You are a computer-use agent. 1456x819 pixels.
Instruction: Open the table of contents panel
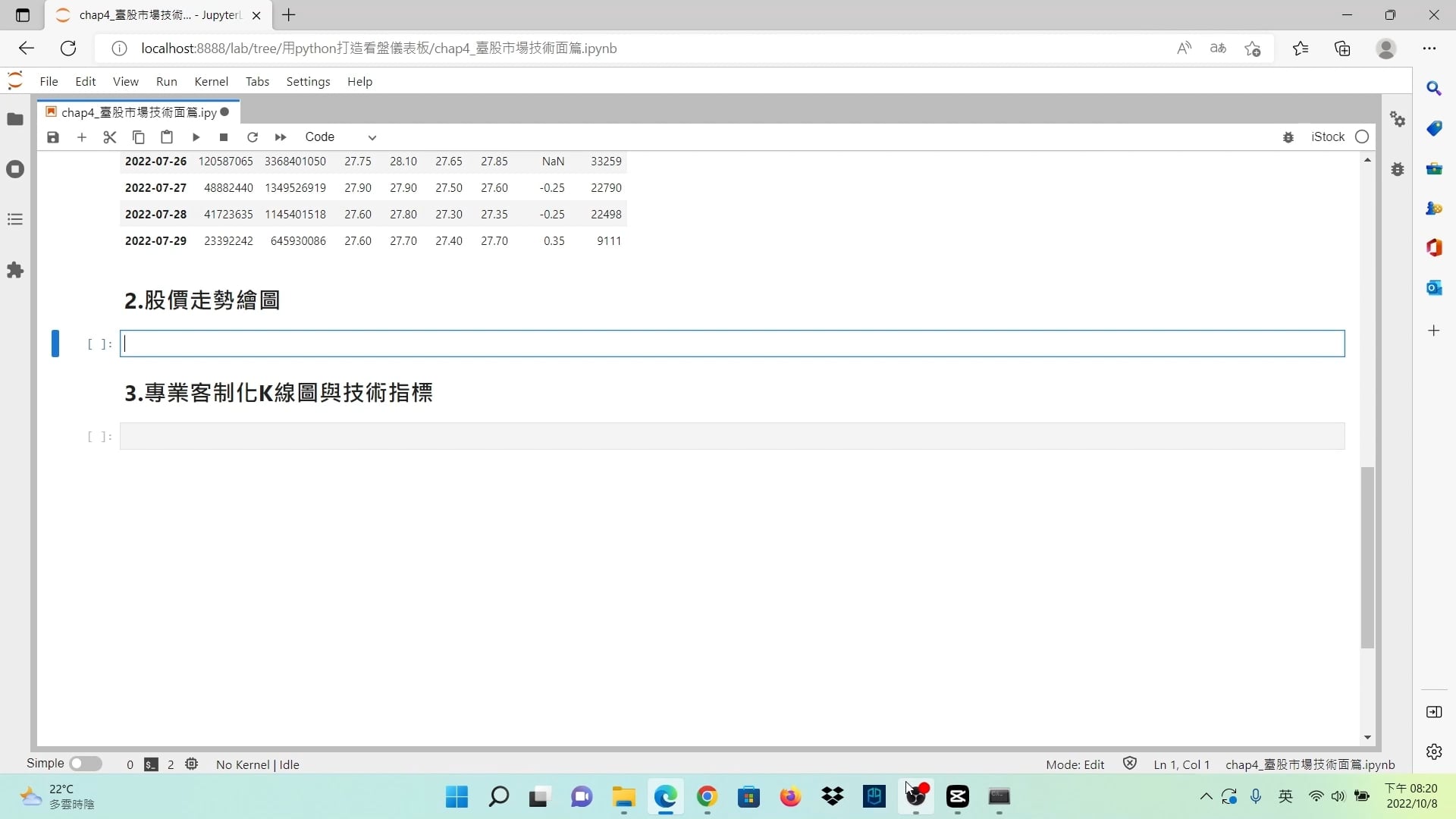tap(15, 220)
